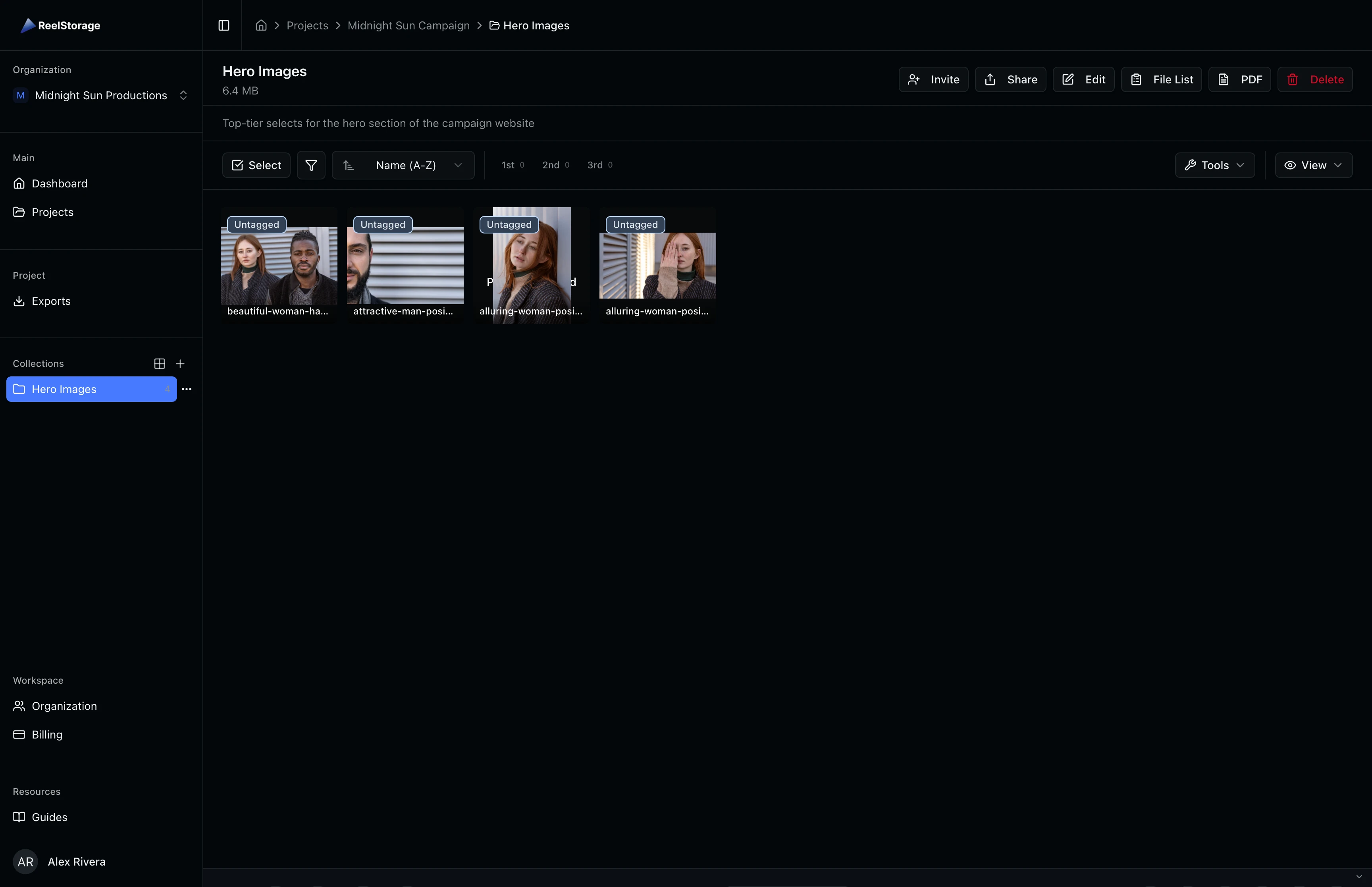
Task: Toggle the sort direction ascending icon
Action: point(348,165)
